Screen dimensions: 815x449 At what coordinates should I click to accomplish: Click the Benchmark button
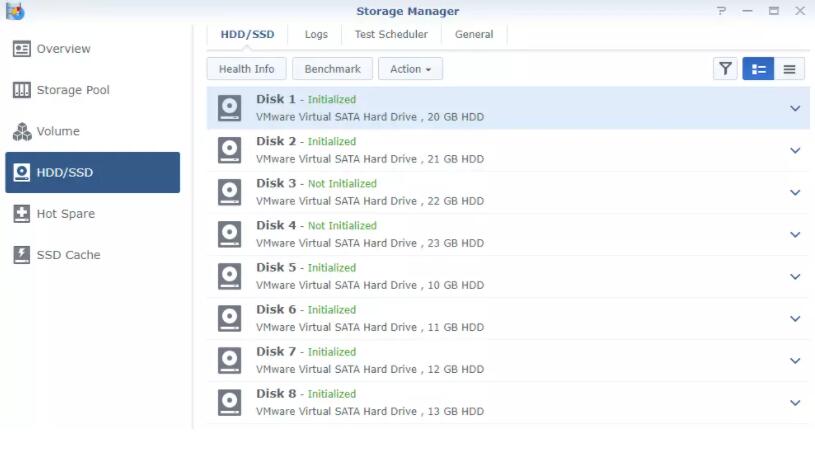point(332,69)
